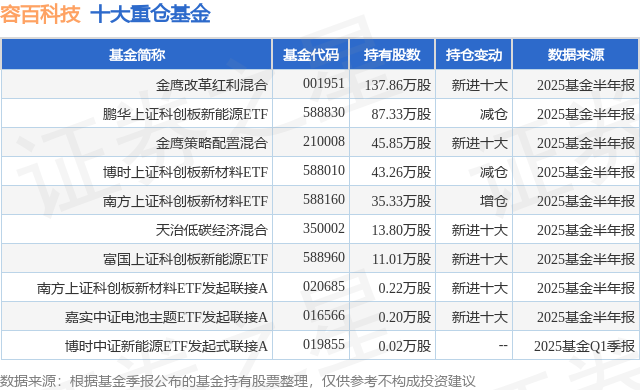
Task: Click the 137.86万股 holdings cell
Action: point(398,85)
